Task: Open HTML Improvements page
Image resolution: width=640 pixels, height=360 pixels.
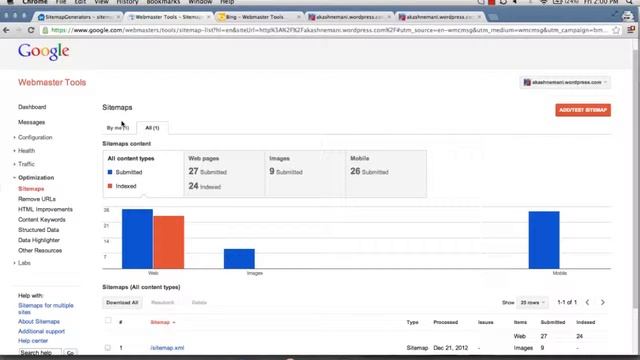Action: click(x=45, y=209)
